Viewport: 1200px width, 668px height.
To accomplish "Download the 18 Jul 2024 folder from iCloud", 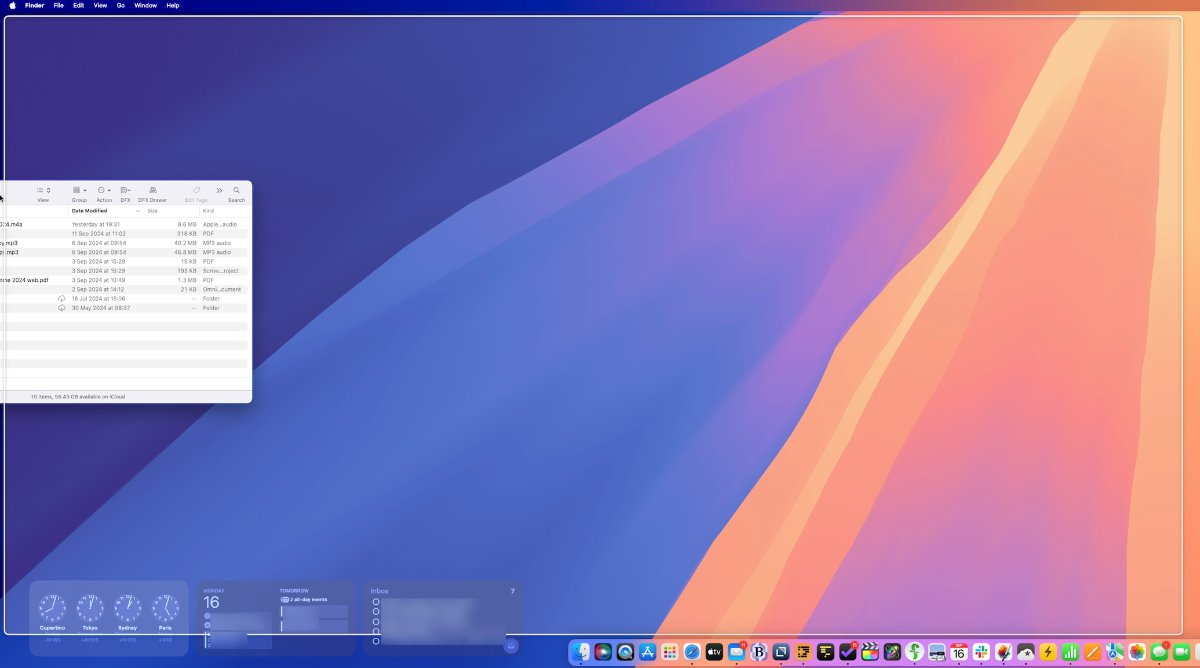I will coord(62,298).
